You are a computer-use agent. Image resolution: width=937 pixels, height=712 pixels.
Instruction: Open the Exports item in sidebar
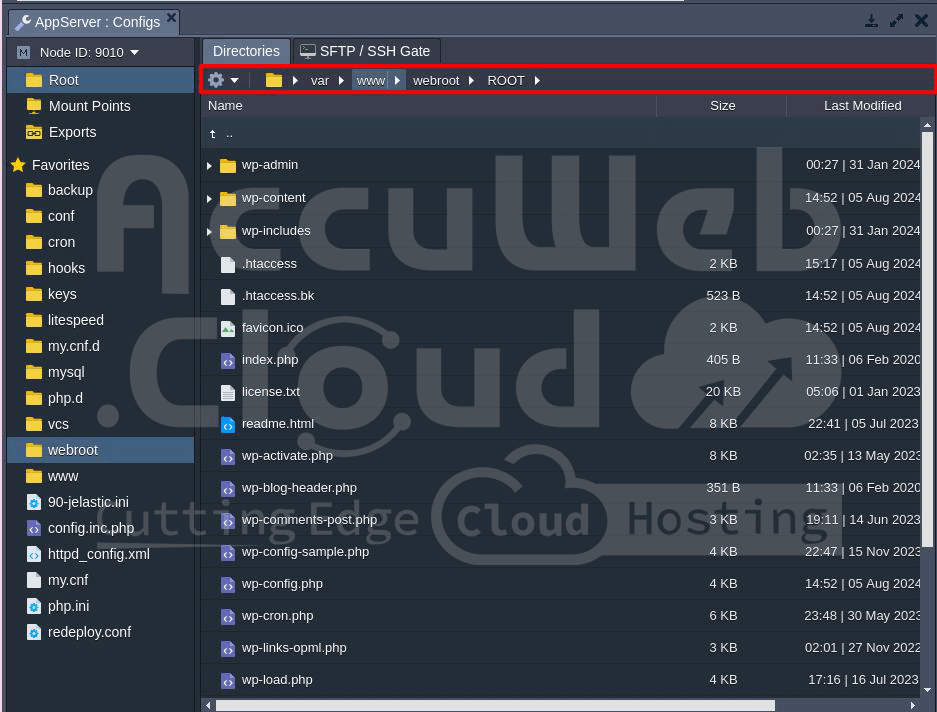point(72,132)
